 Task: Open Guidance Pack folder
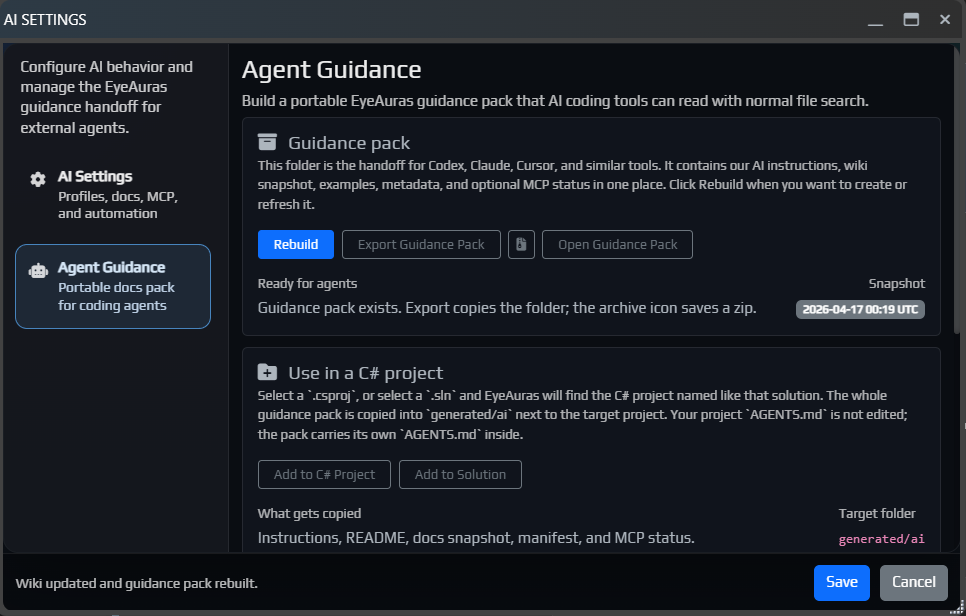click(x=617, y=244)
